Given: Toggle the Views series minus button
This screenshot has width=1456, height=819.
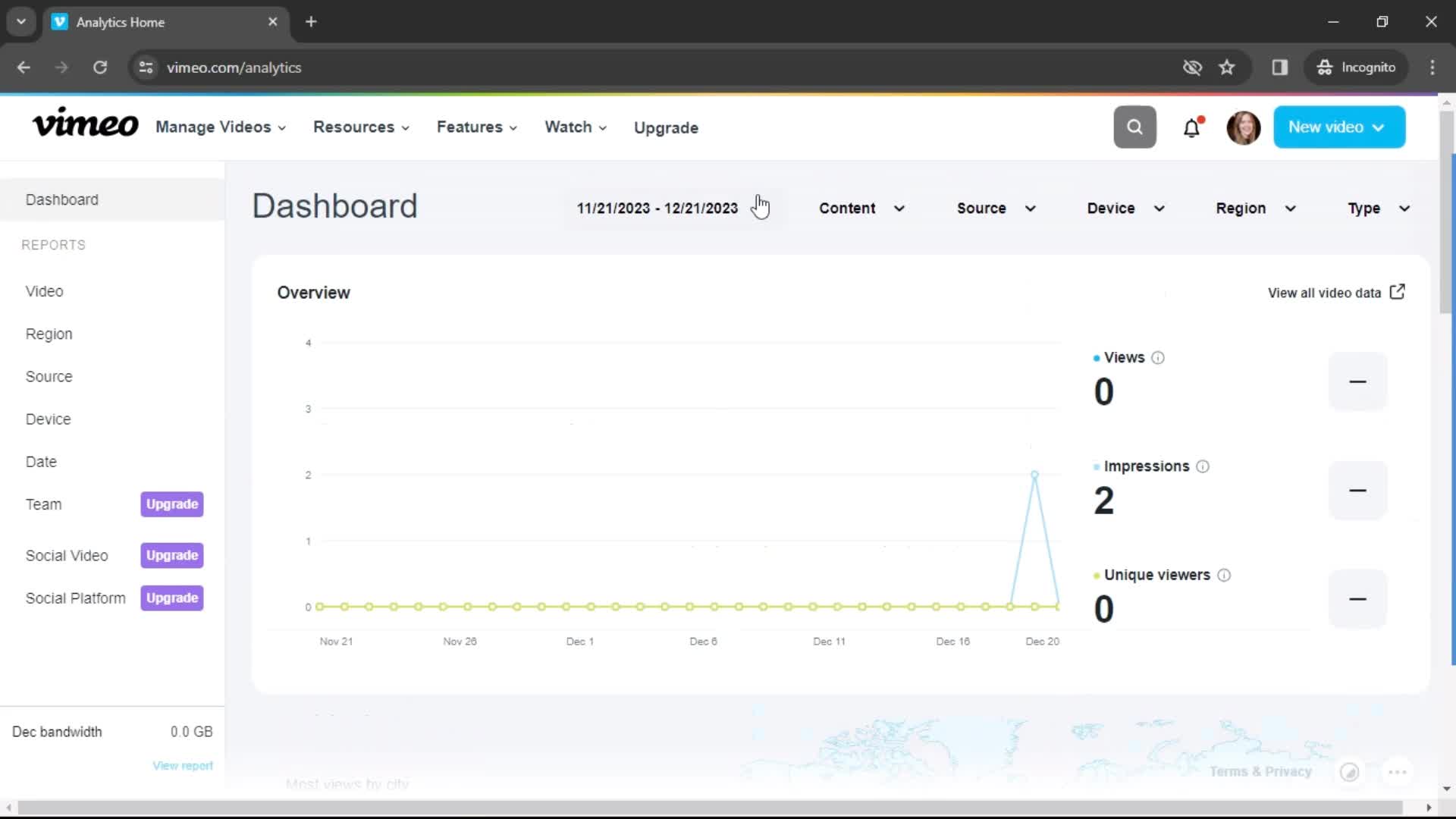Looking at the screenshot, I should coord(1357,381).
